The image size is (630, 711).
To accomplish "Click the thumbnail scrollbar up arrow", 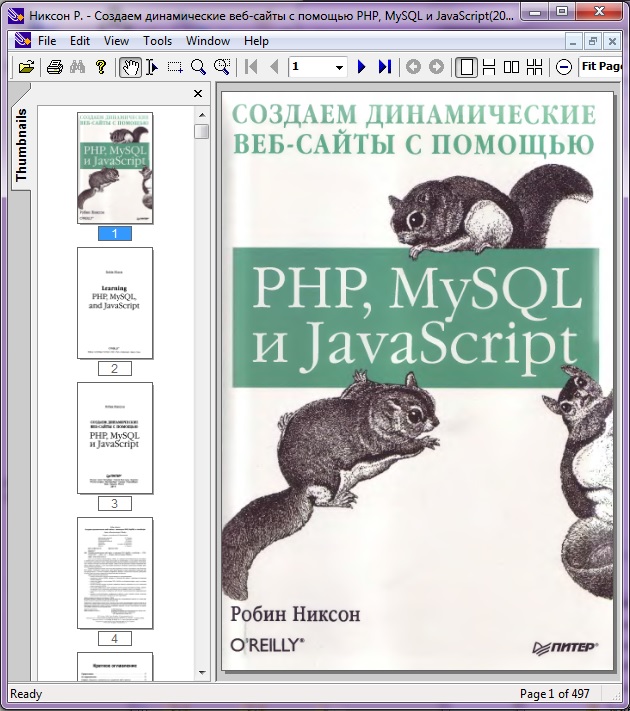I will click(x=202, y=115).
